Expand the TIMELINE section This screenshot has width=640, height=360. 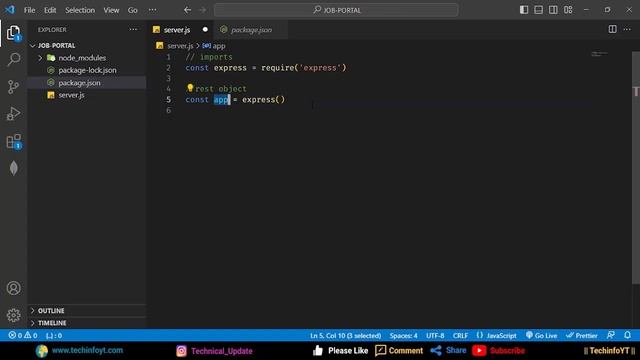87,323
